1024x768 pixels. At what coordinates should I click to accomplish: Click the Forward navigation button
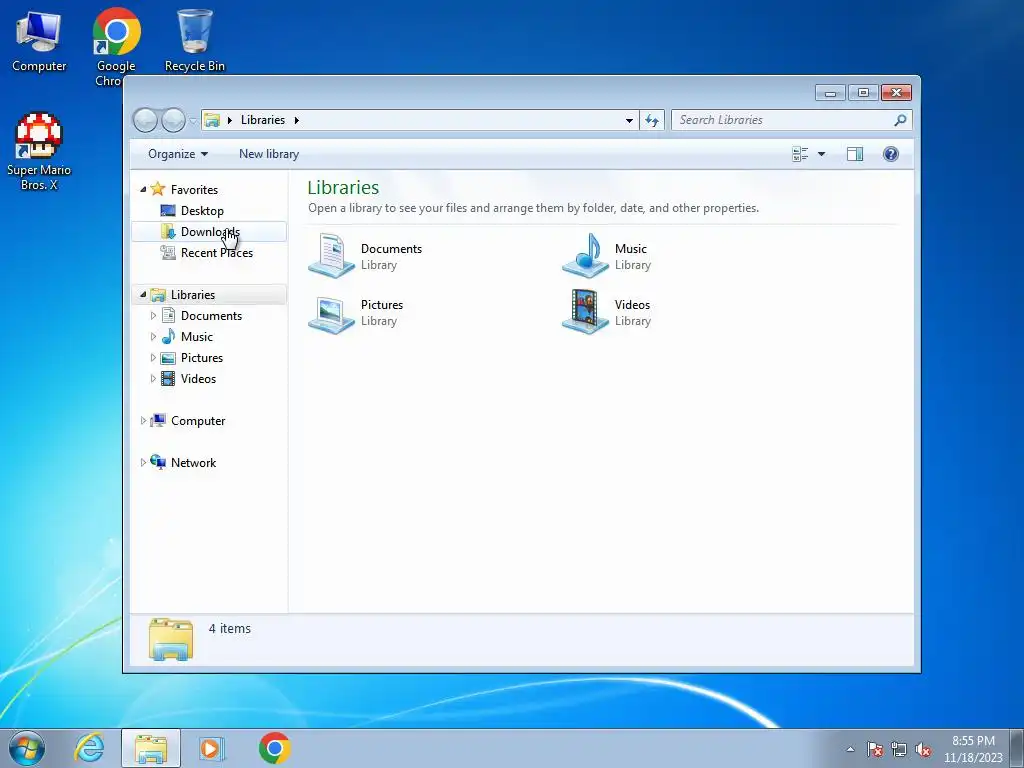173,120
